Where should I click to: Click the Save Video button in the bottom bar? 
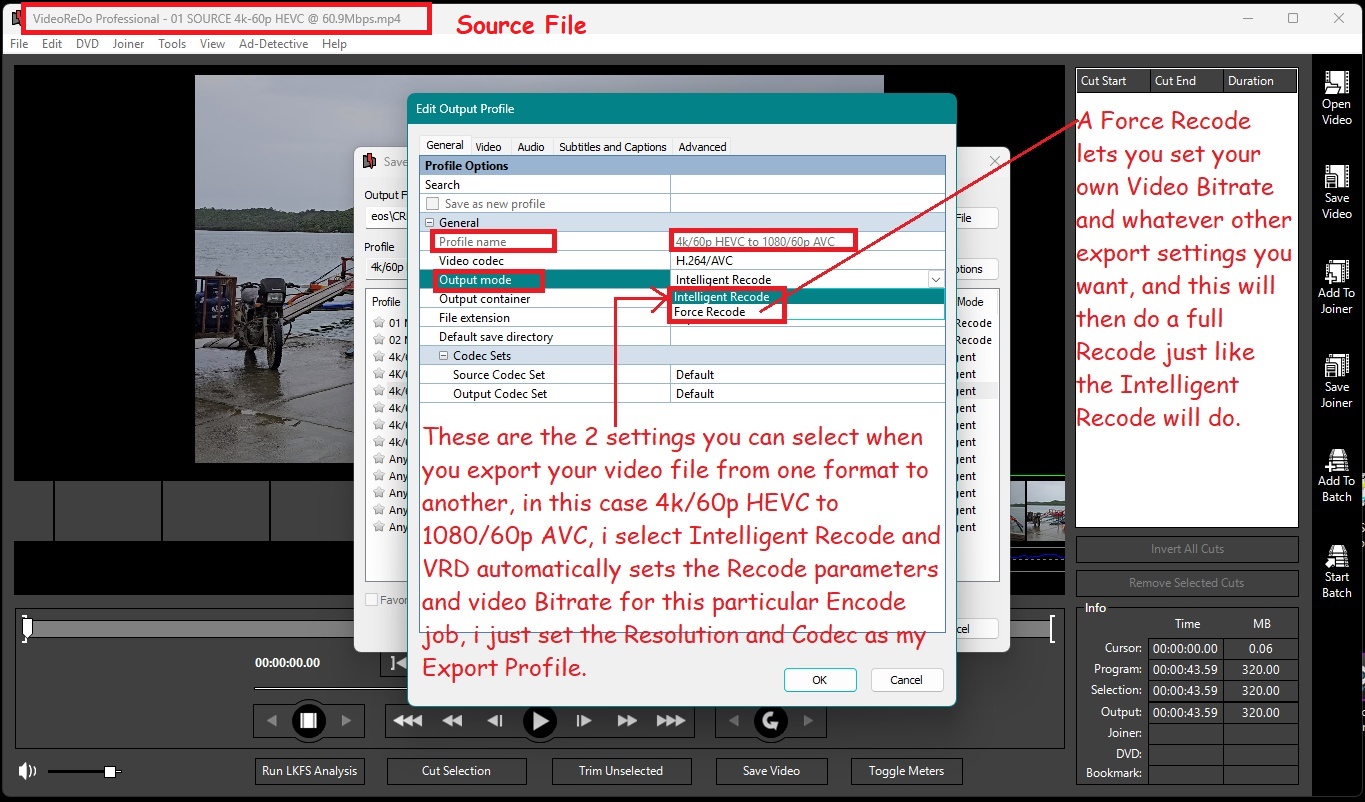770,771
